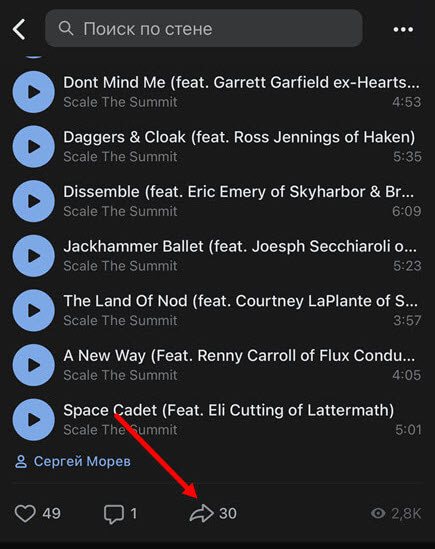
Task: Play the track The Land Of Nod
Action: pos(34,311)
